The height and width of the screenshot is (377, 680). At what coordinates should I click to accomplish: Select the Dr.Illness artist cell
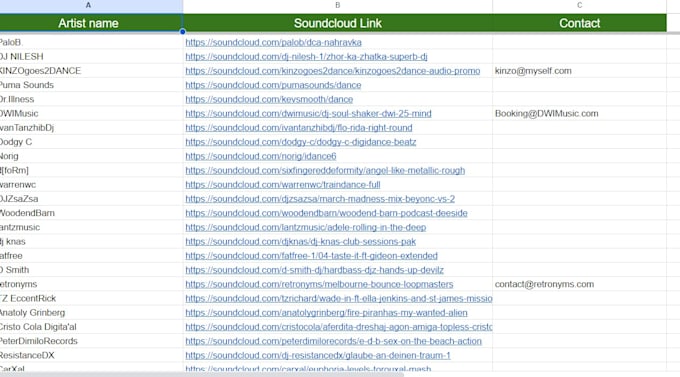point(91,99)
